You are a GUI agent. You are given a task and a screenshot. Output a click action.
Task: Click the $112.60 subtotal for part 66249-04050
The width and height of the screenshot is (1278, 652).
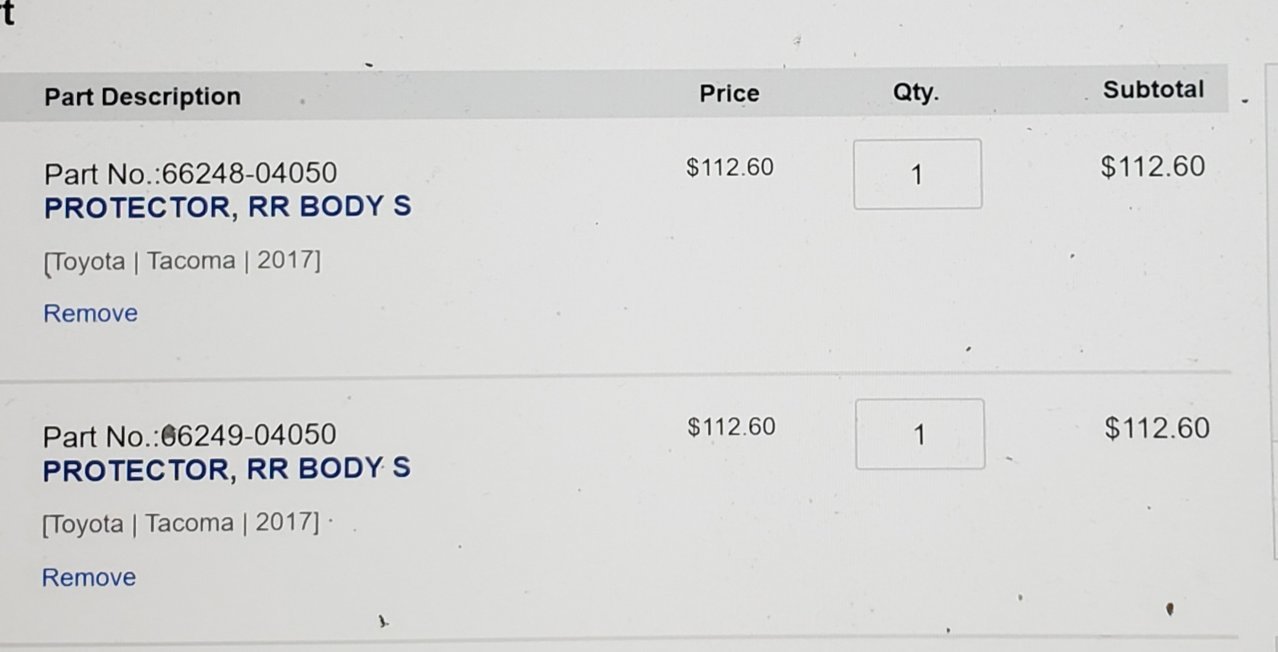1157,428
